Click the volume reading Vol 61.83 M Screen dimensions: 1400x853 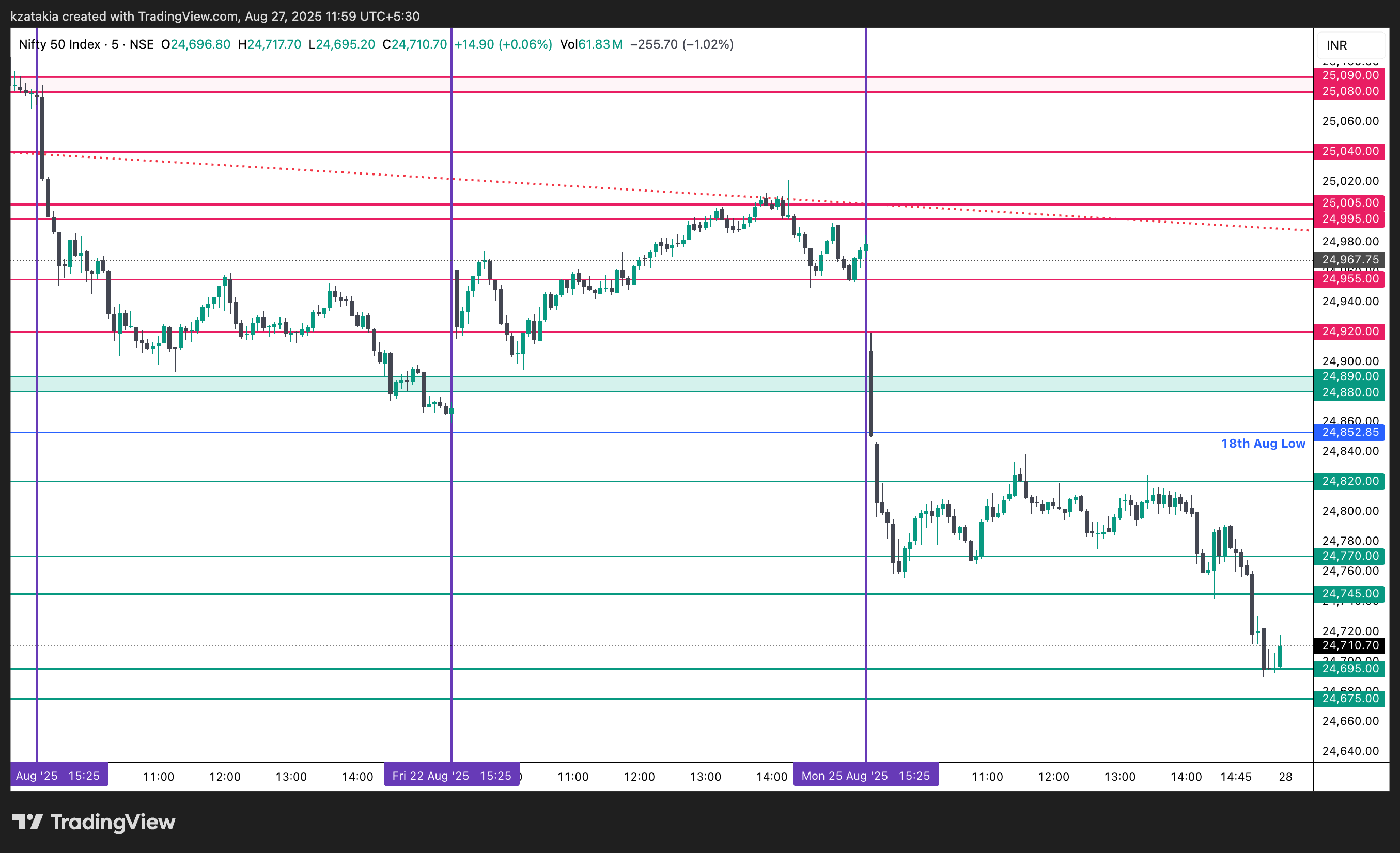[x=591, y=44]
